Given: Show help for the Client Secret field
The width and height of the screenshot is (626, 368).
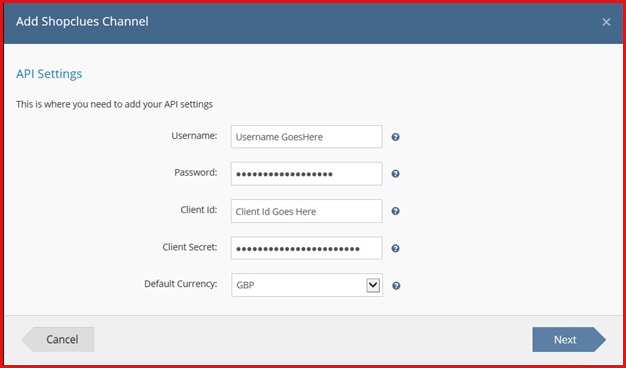Looking at the screenshot, I should [x=395, y=248].
